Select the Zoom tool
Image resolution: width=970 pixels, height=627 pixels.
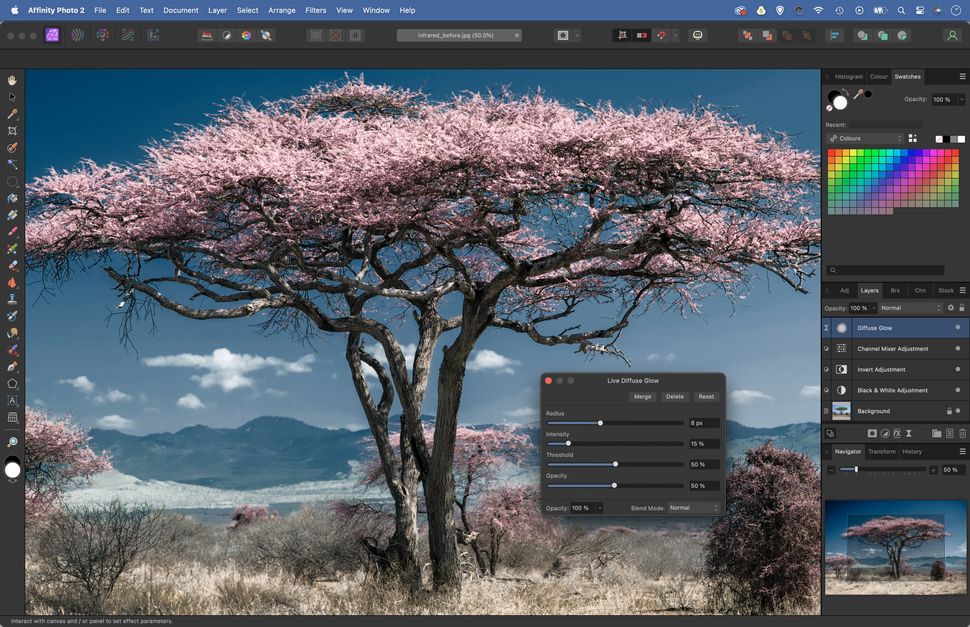[x=13, y=440]
